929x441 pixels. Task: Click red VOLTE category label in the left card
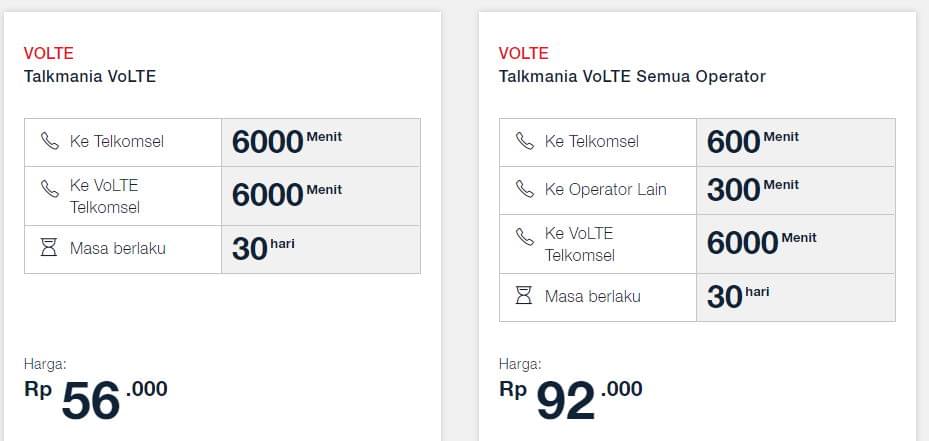(x=49, y=53)
